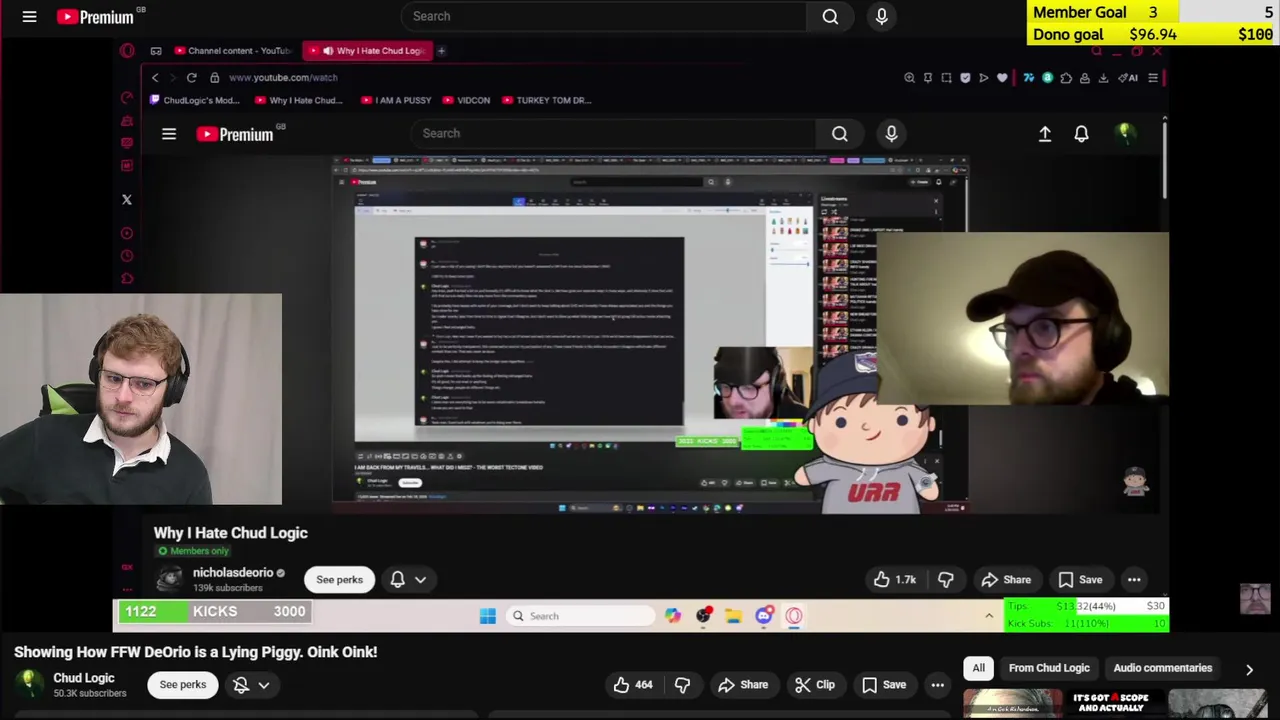This screenshot has height=720, width=1280.
Task: Click the outer YouTube search magnifier button
Action: (830, 16)
